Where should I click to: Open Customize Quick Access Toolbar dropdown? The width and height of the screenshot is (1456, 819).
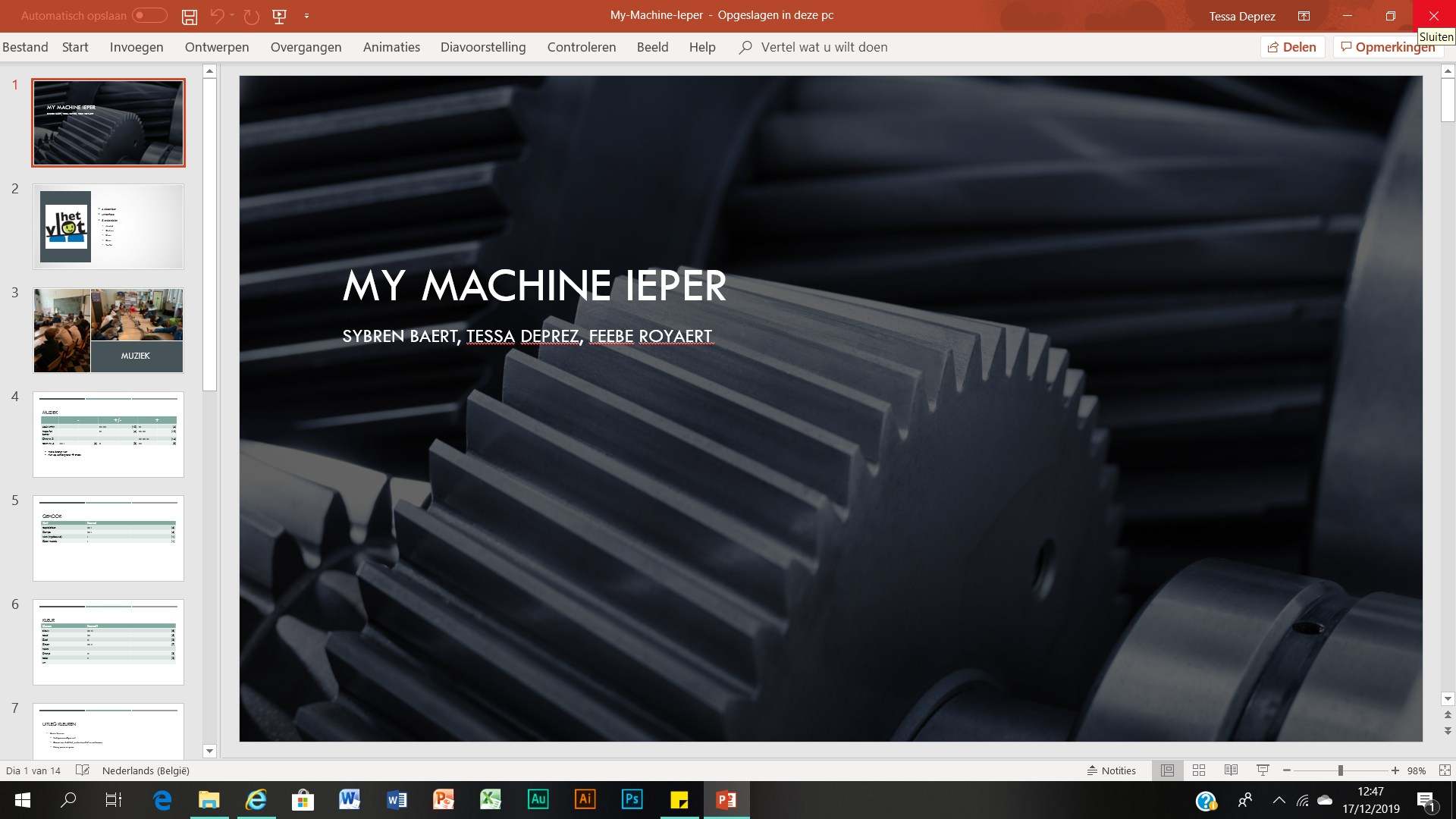tap(306, 16)
